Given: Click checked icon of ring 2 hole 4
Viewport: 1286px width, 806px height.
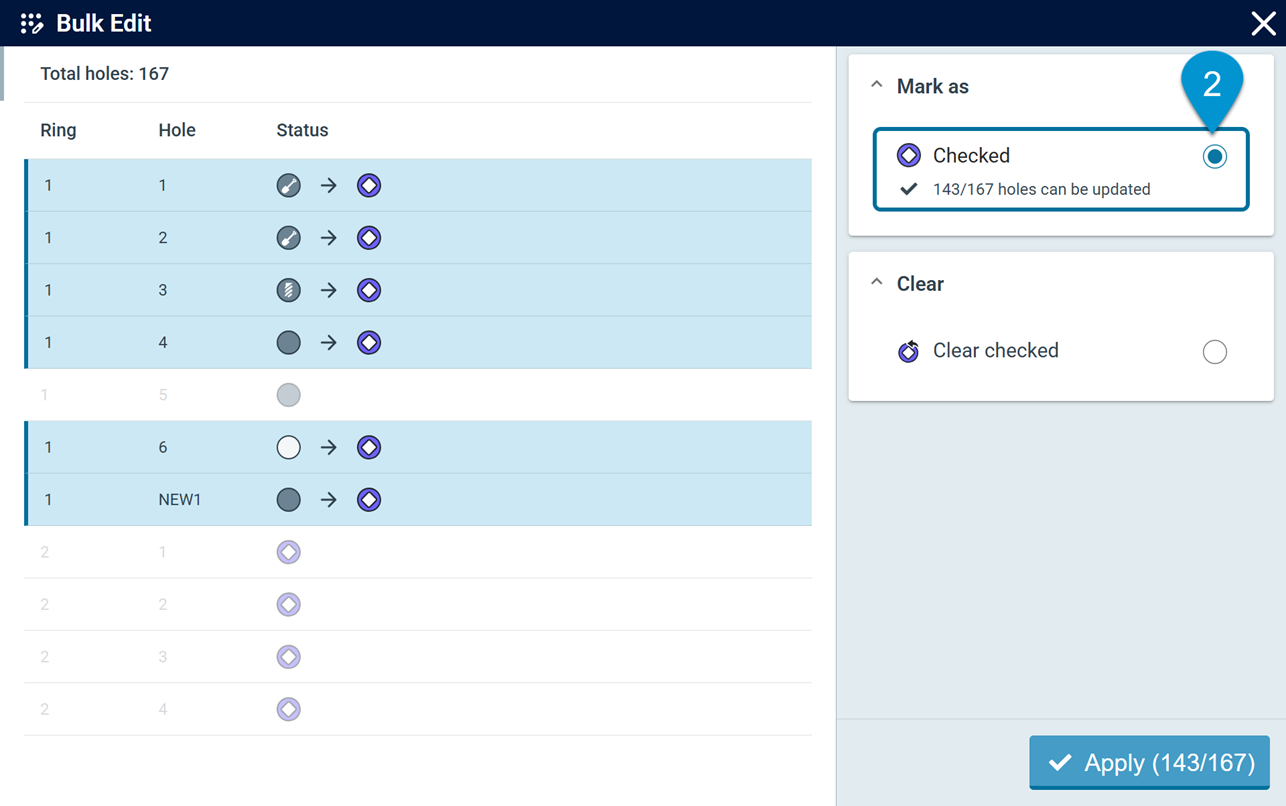Looking at the screenshot, I should (x=288, y=709).
